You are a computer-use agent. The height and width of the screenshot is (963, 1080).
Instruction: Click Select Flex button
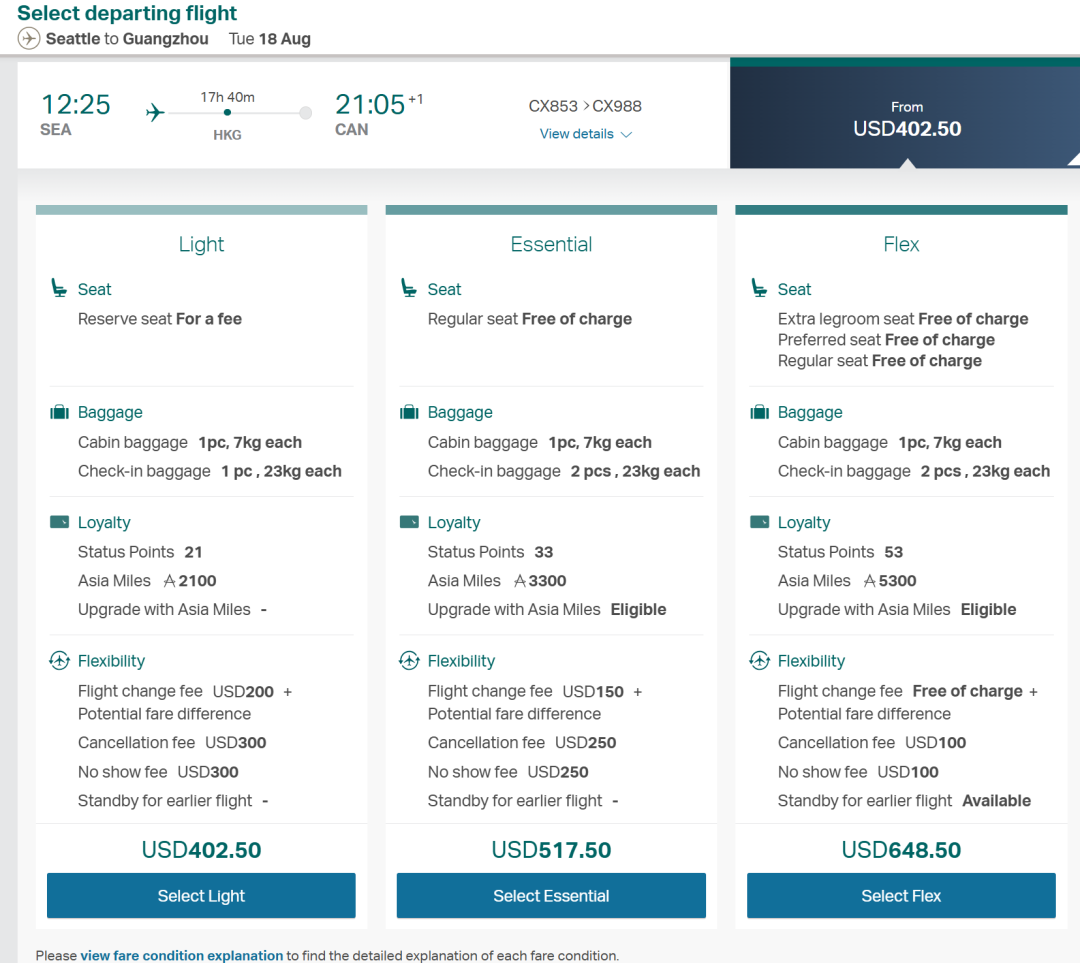click(x=901, y=895)
